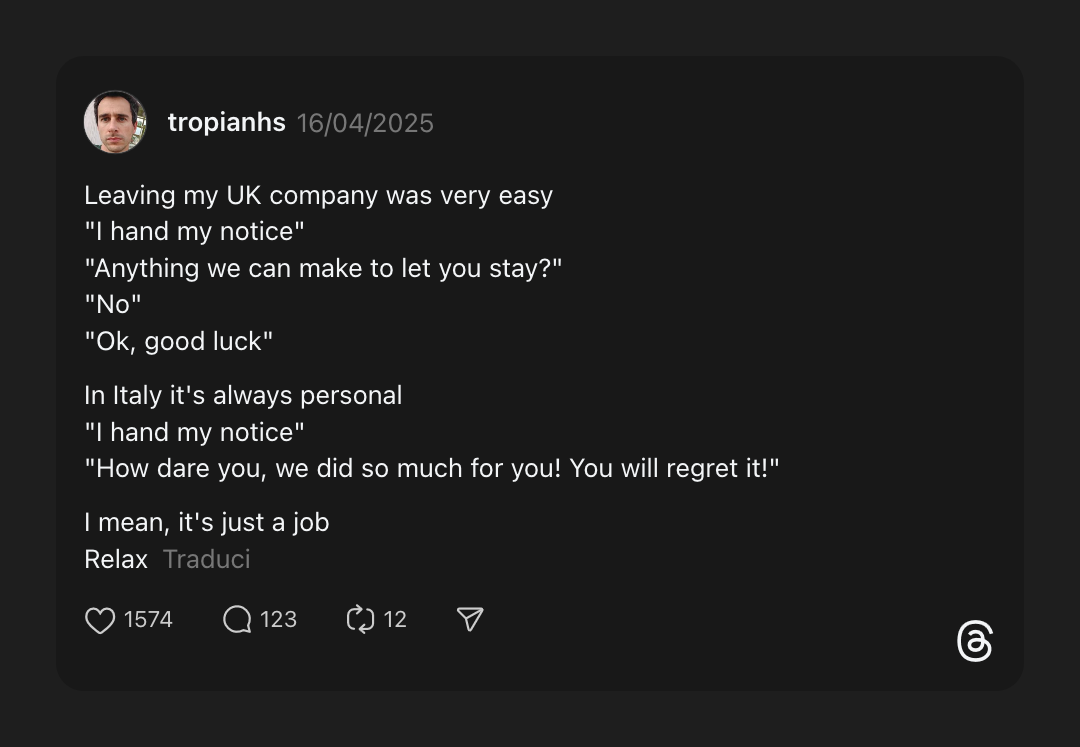Image resolution: width=1080 pixels, height=747 pixels.
Task: Open replies via the comment bubble icon
Action: [x=237, y=621]
